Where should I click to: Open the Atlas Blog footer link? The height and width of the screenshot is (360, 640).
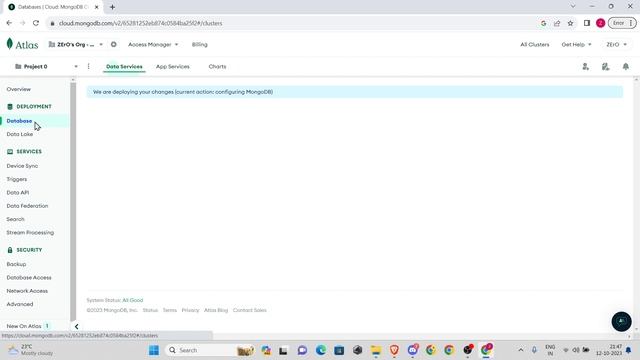click(x=216, y=310)
